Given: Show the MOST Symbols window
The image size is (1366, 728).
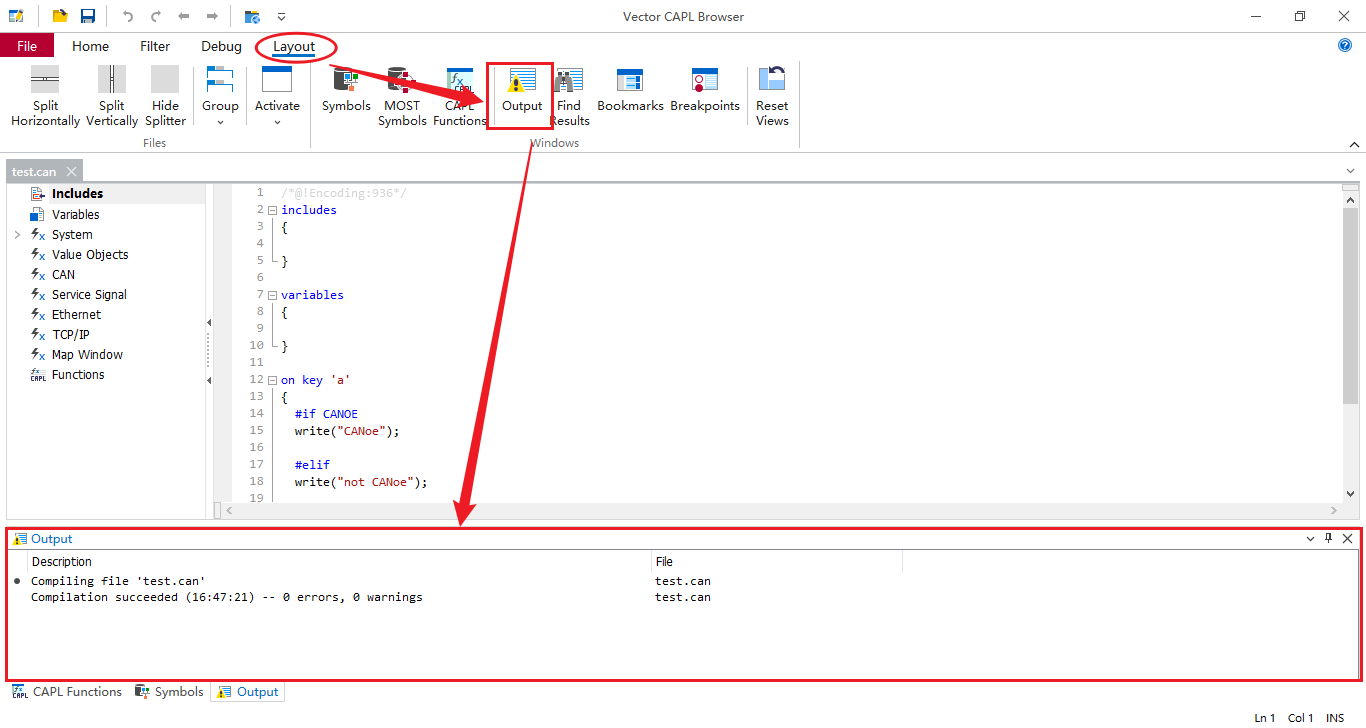Looking at the screenshot, I should click(x=402, y=96).
